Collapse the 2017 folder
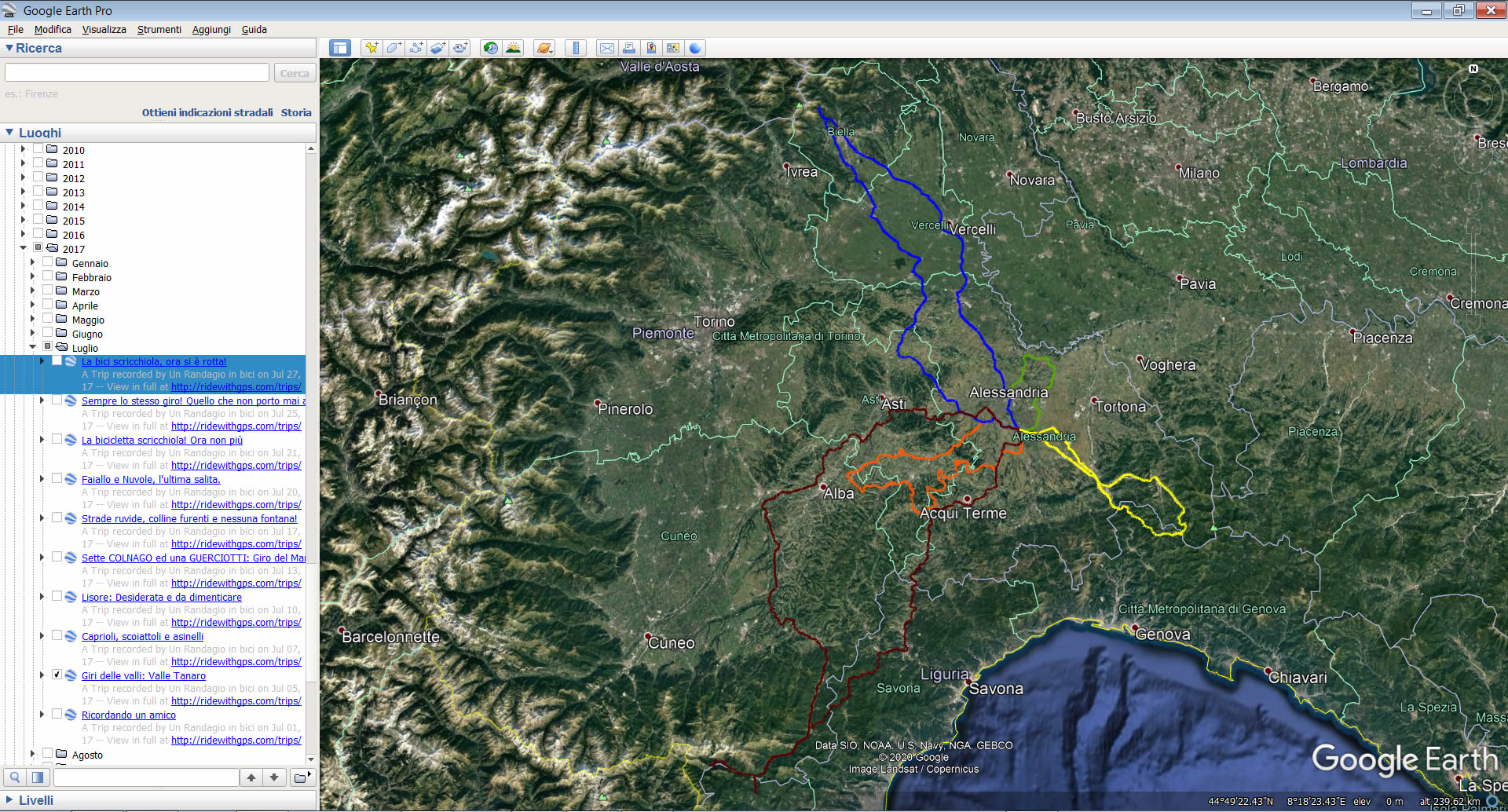1508x812 pixels. [x=24, y=249]
